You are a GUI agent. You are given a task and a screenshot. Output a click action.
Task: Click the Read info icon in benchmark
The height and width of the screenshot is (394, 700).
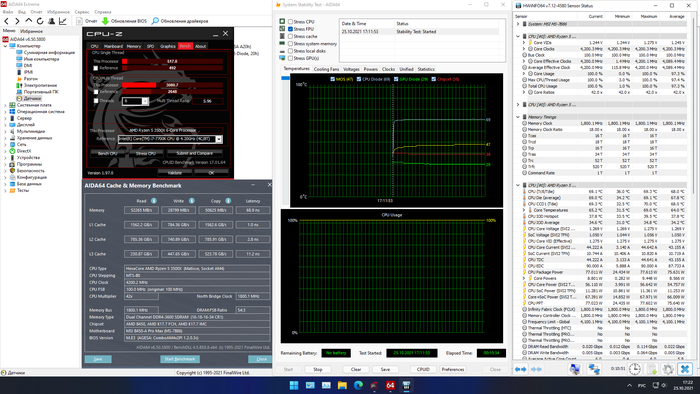coord(154,201)
